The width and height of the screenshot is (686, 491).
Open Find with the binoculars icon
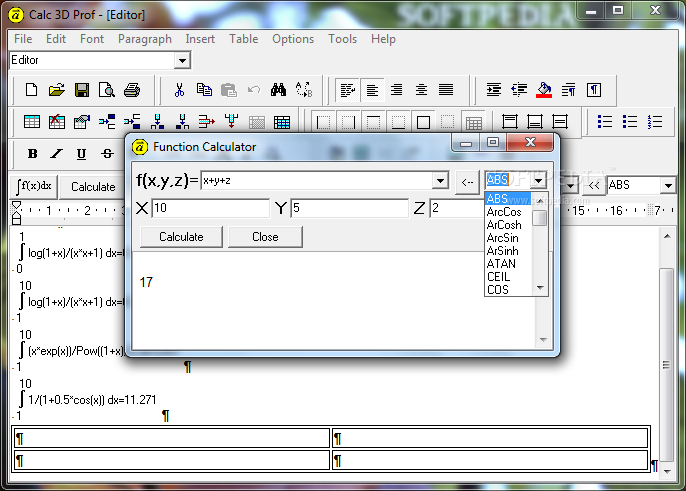pyautogui.click(x=278, y=90)
